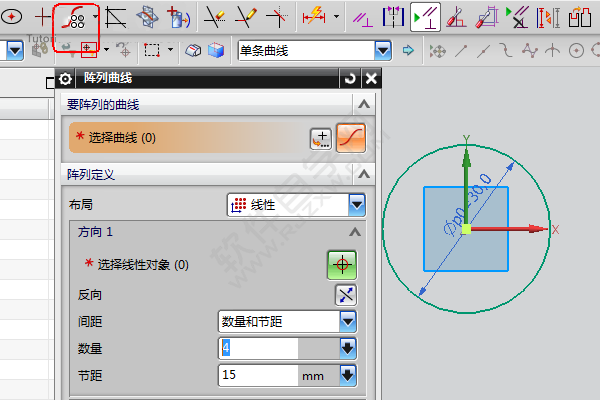
Task: Open the 数量 field options arrow
Action: coord(348,348)
